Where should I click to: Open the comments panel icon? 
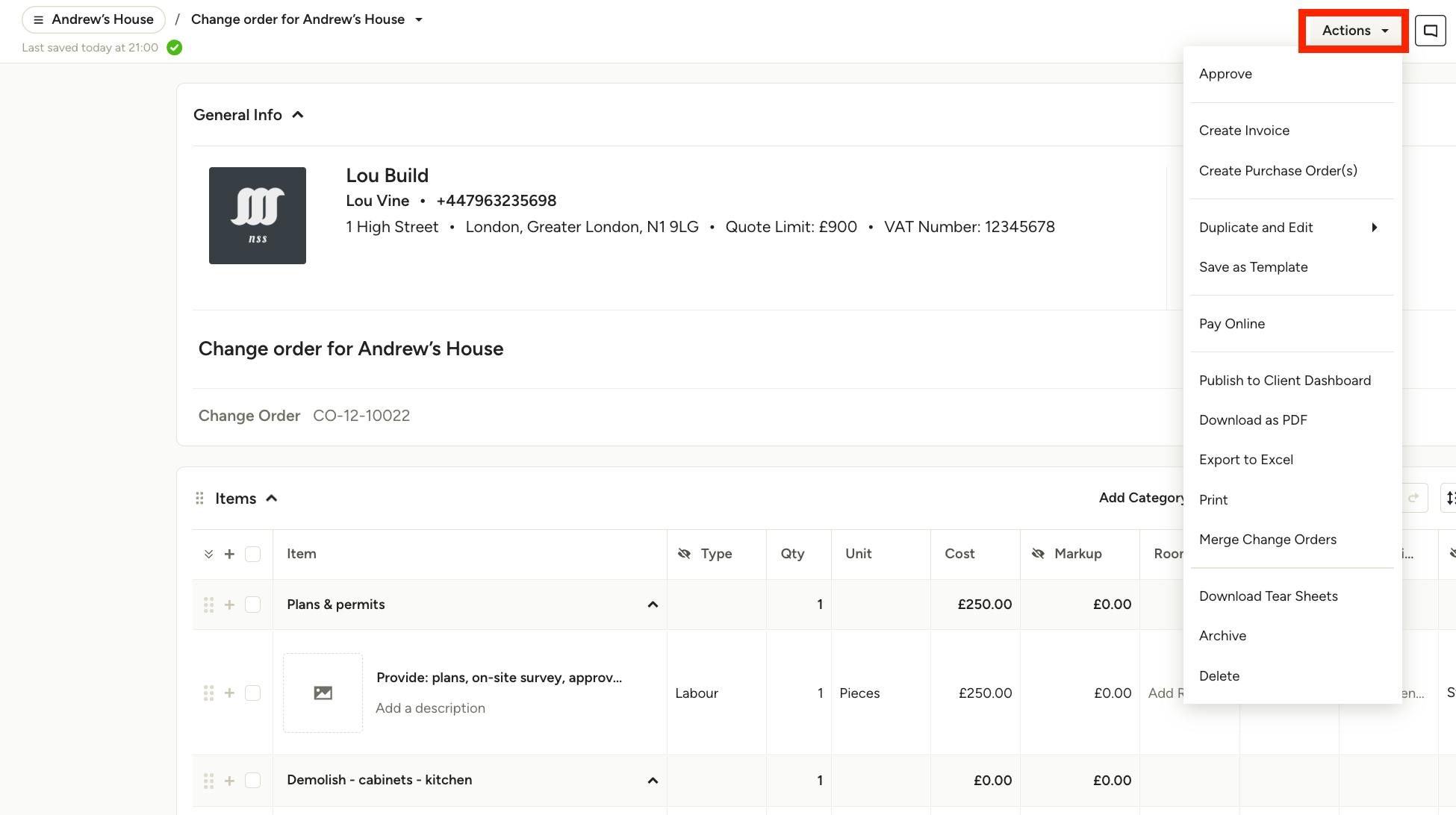pyautogui.click(x=1430, y=31)
